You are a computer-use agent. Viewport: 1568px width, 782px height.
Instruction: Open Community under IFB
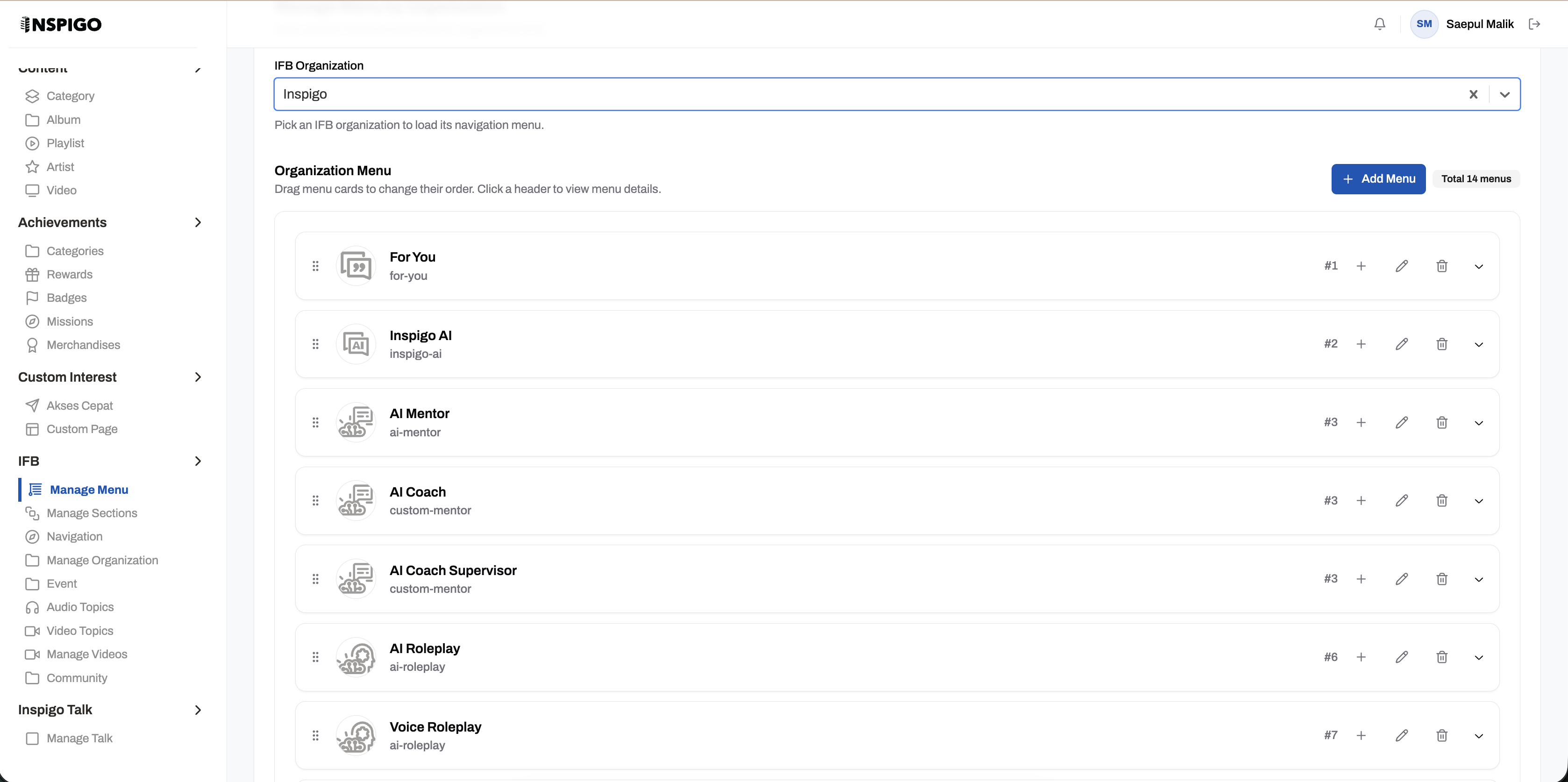pos(66,679)
